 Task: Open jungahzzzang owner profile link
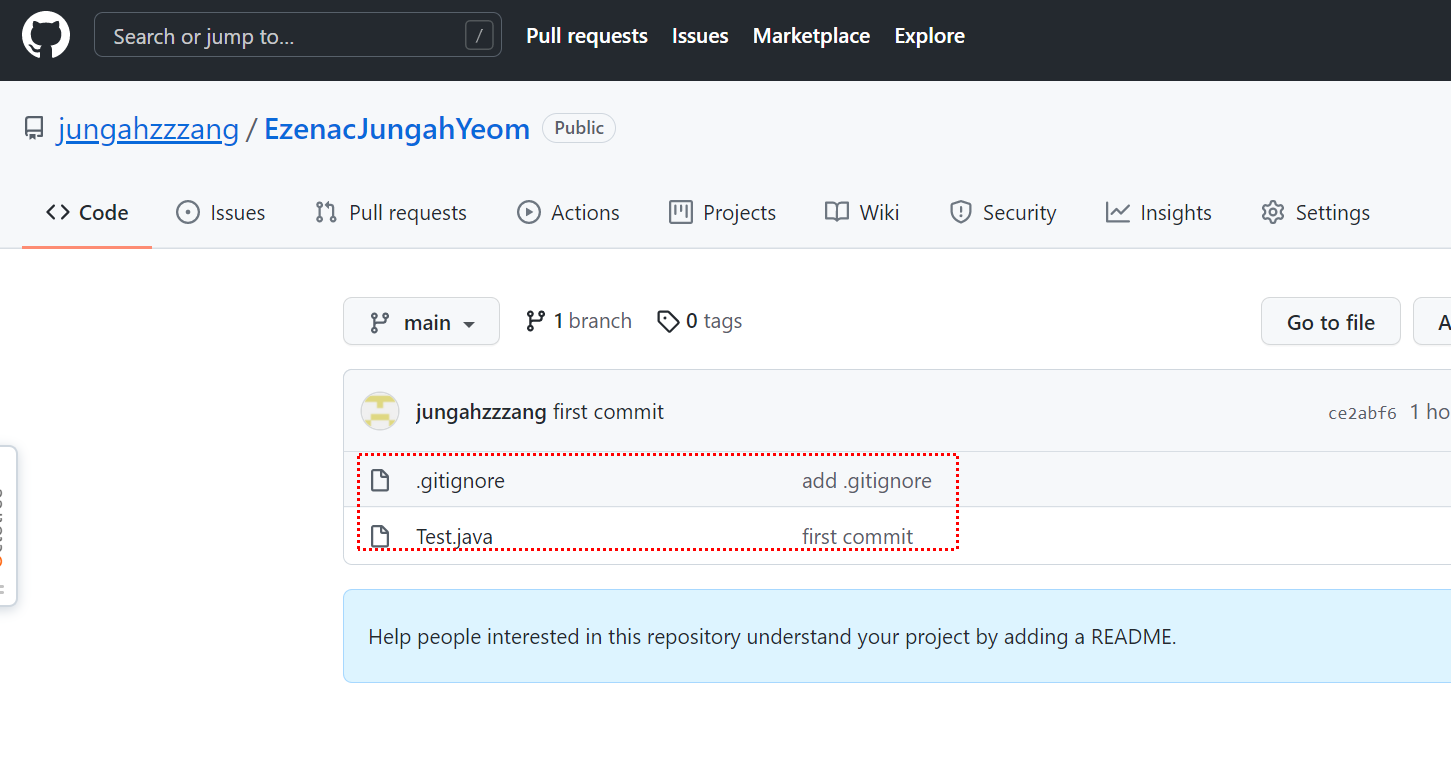click(x=148, y=129)
